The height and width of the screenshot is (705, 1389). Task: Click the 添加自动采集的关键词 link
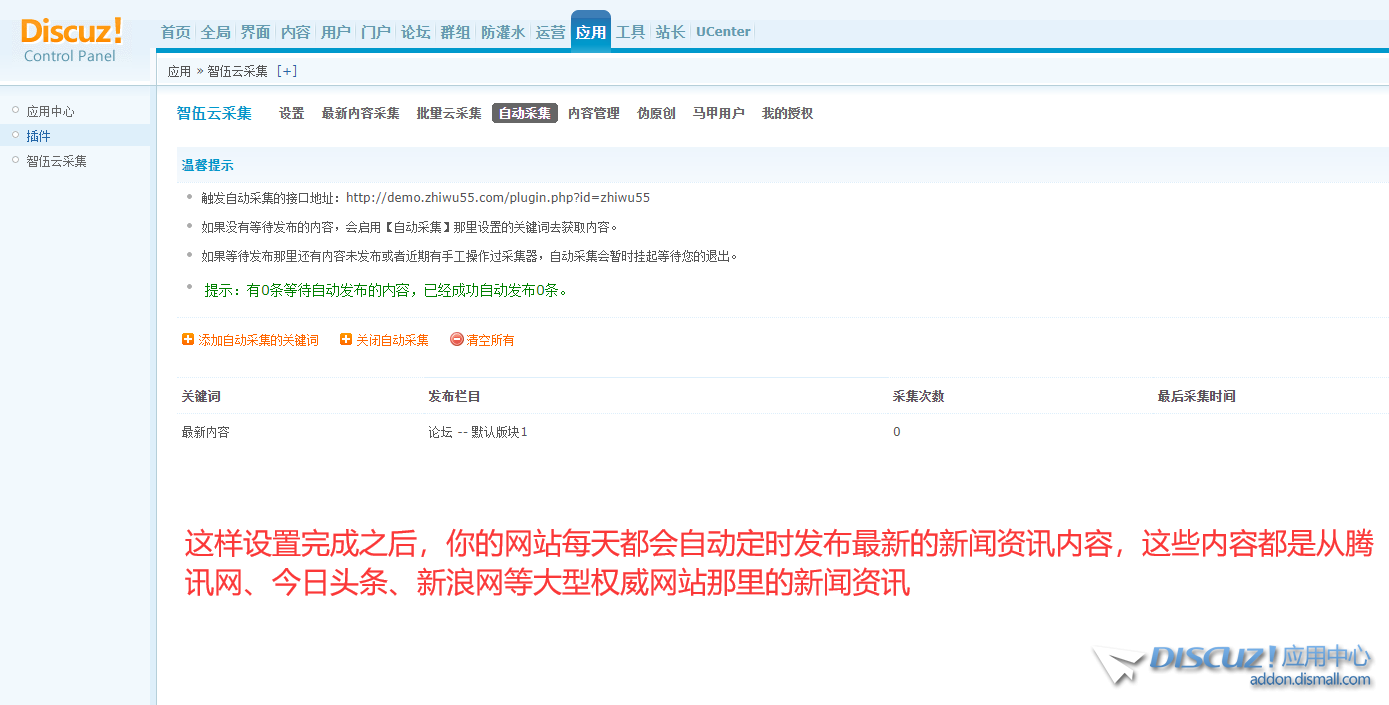[x=258, y=340]
